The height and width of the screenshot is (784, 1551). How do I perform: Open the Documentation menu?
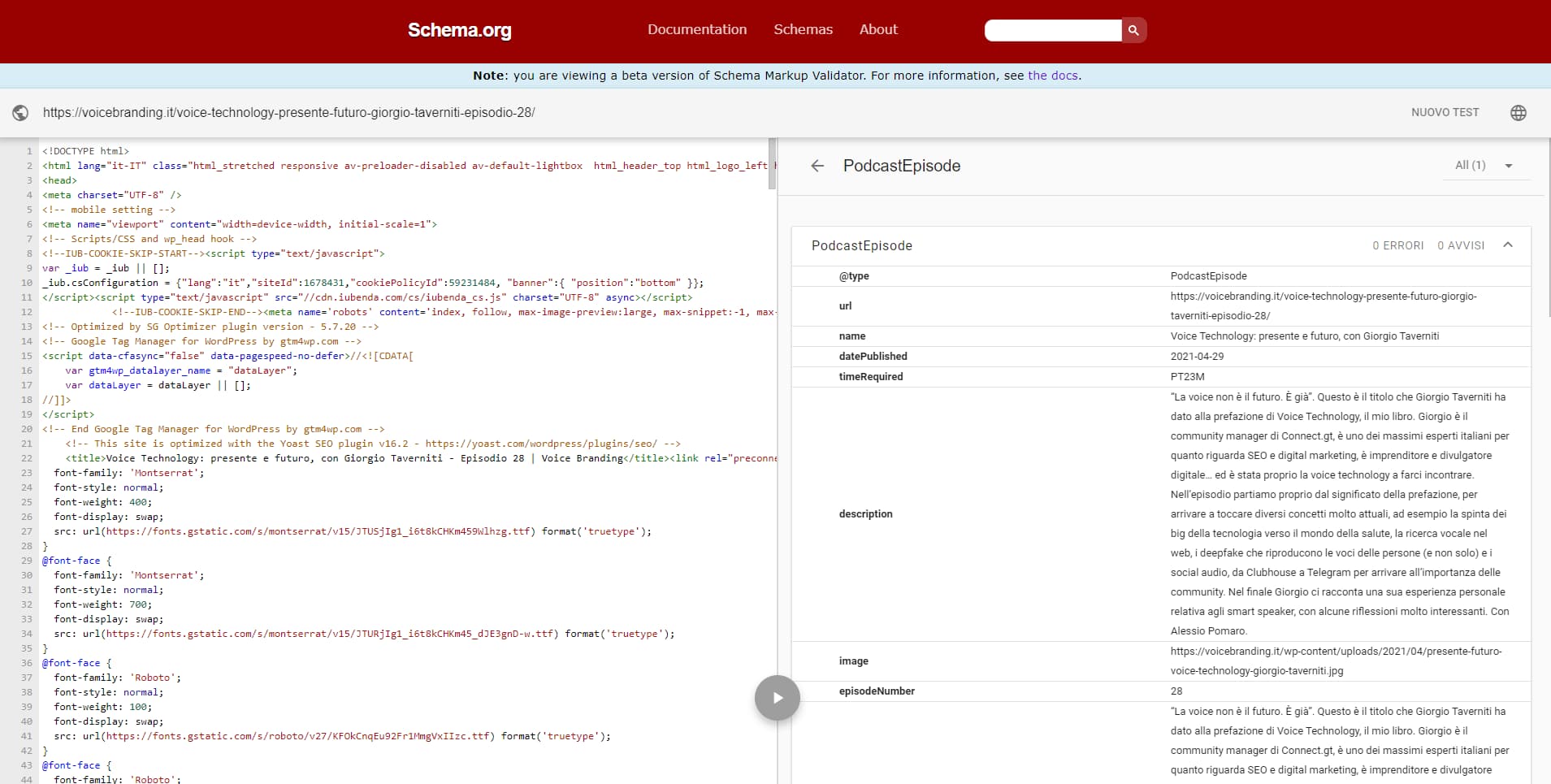click(x=696, y=29)
